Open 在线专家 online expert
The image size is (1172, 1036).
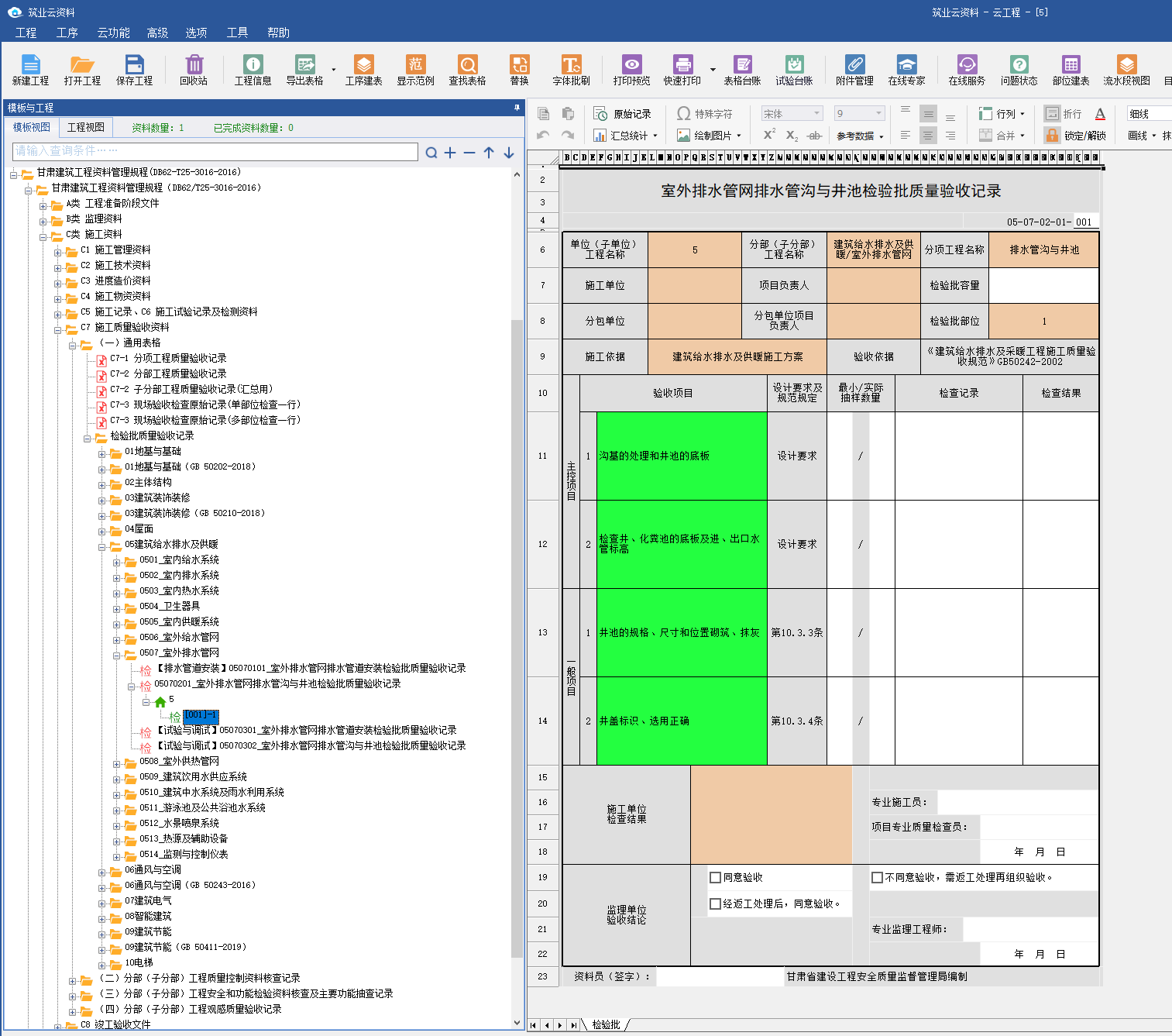pyautogui.click(x=907, y=70)
